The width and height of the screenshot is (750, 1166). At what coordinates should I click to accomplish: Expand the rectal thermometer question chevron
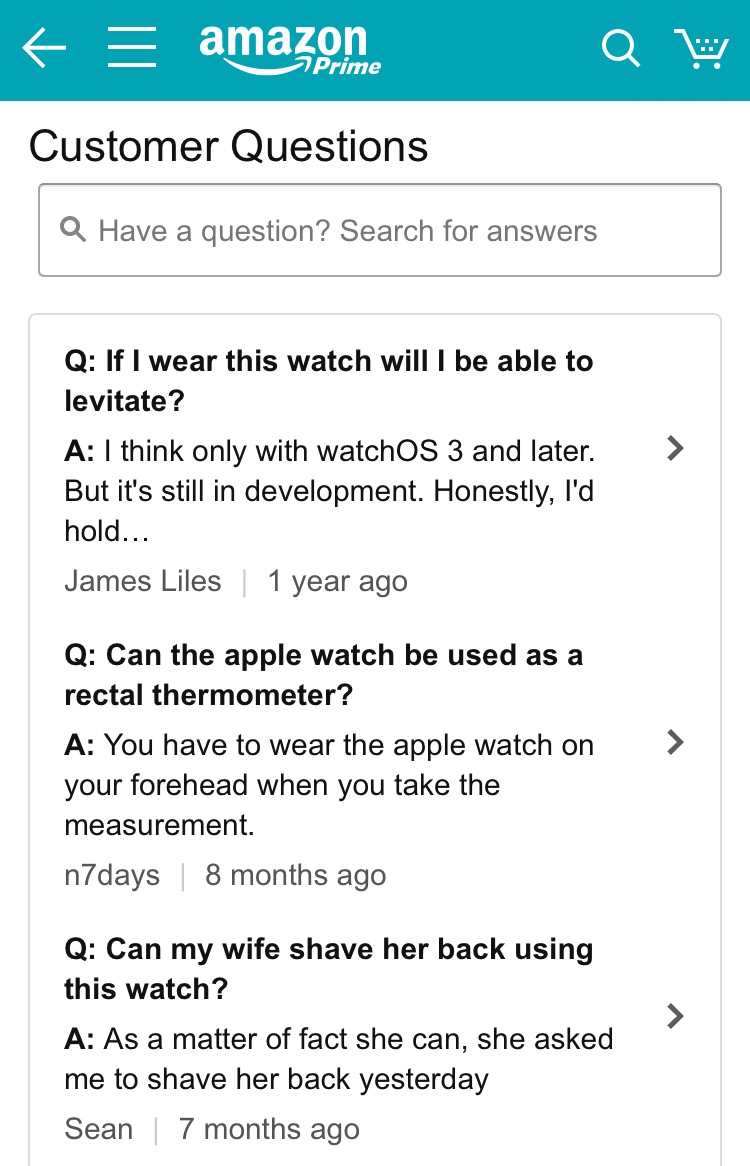(x=675, y=741)
